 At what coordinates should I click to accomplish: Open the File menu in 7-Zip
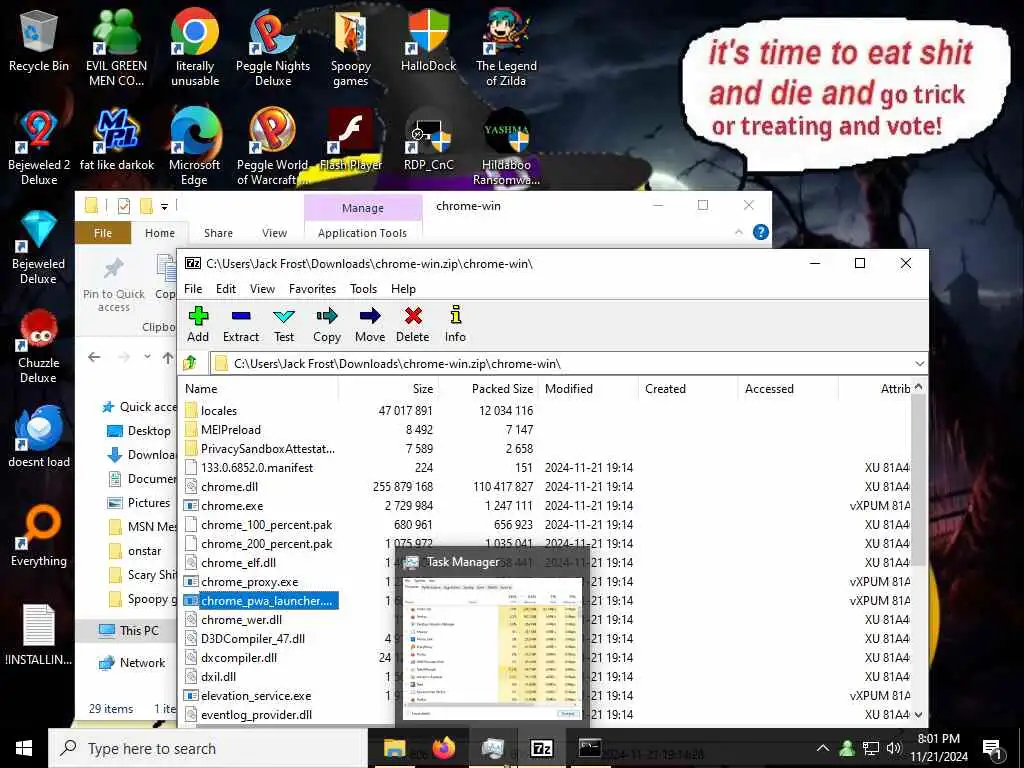193,289
